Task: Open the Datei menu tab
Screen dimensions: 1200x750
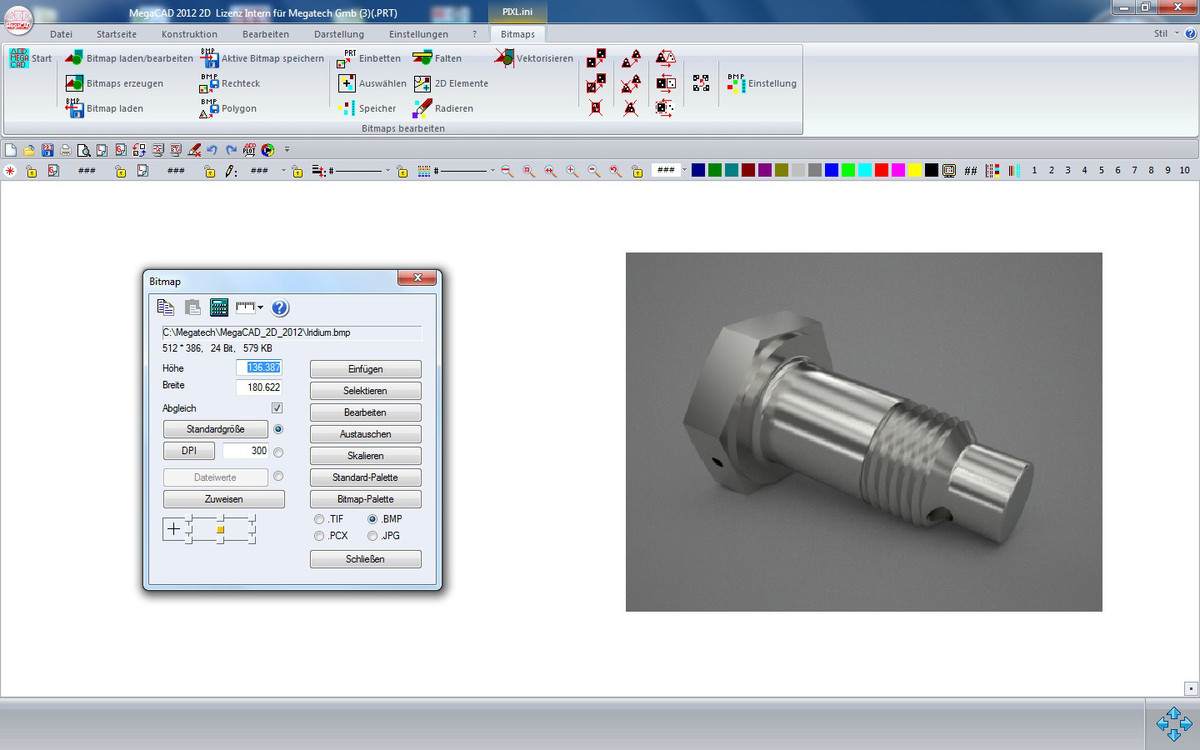Action: click(61, 34)
